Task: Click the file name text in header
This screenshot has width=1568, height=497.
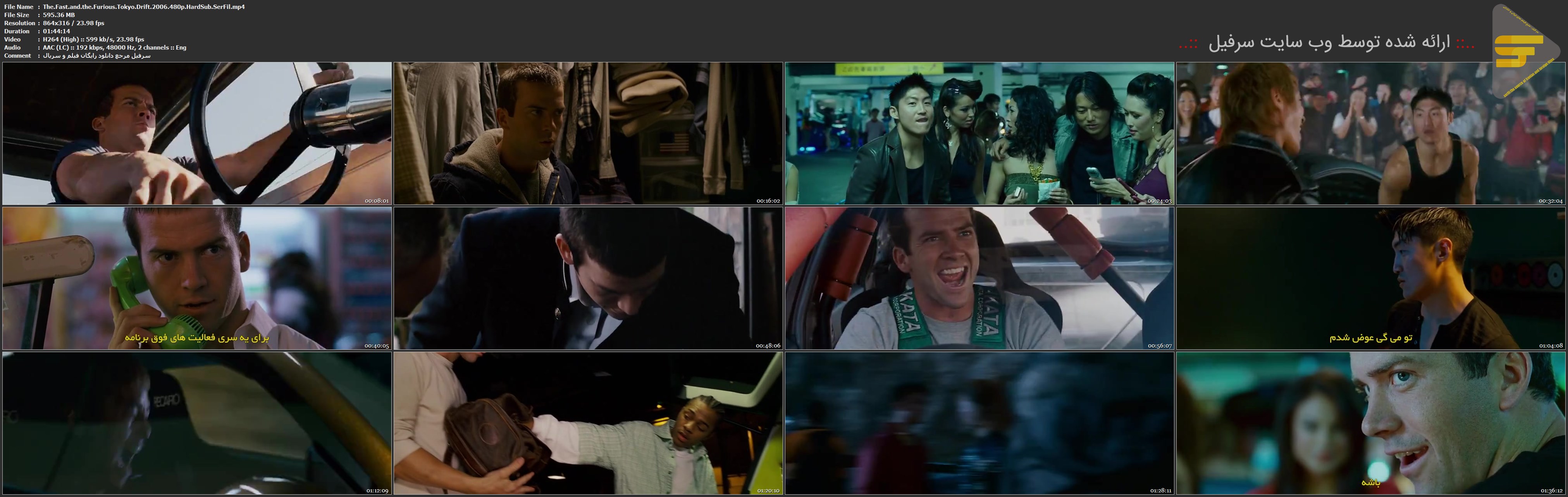Action: click(x=144, y=7)
